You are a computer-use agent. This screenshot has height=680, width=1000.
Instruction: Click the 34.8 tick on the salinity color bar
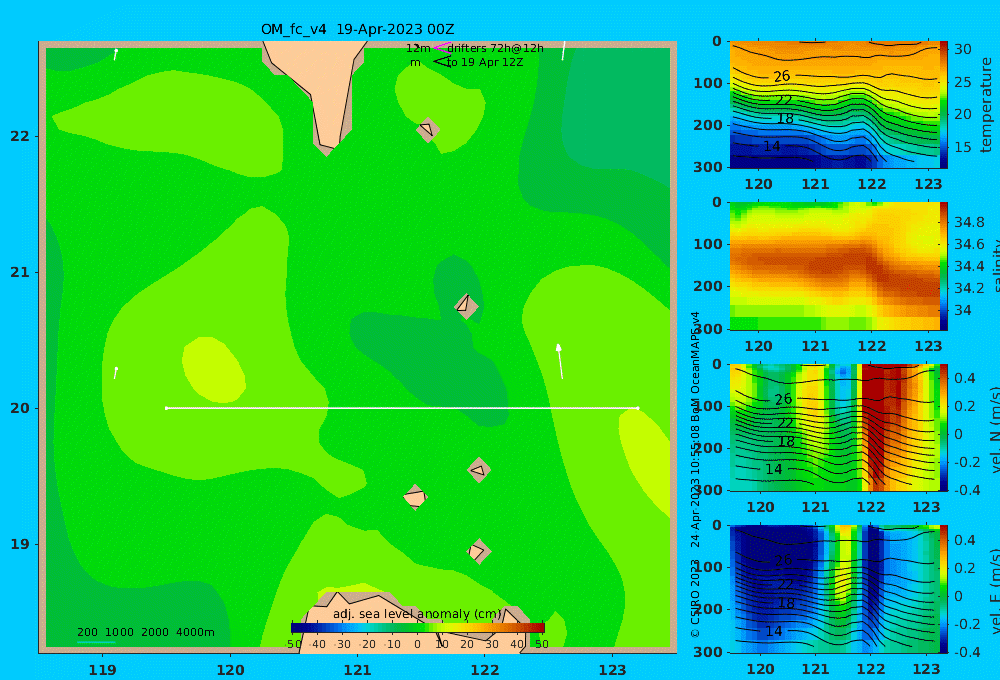(x=969, y=222)
